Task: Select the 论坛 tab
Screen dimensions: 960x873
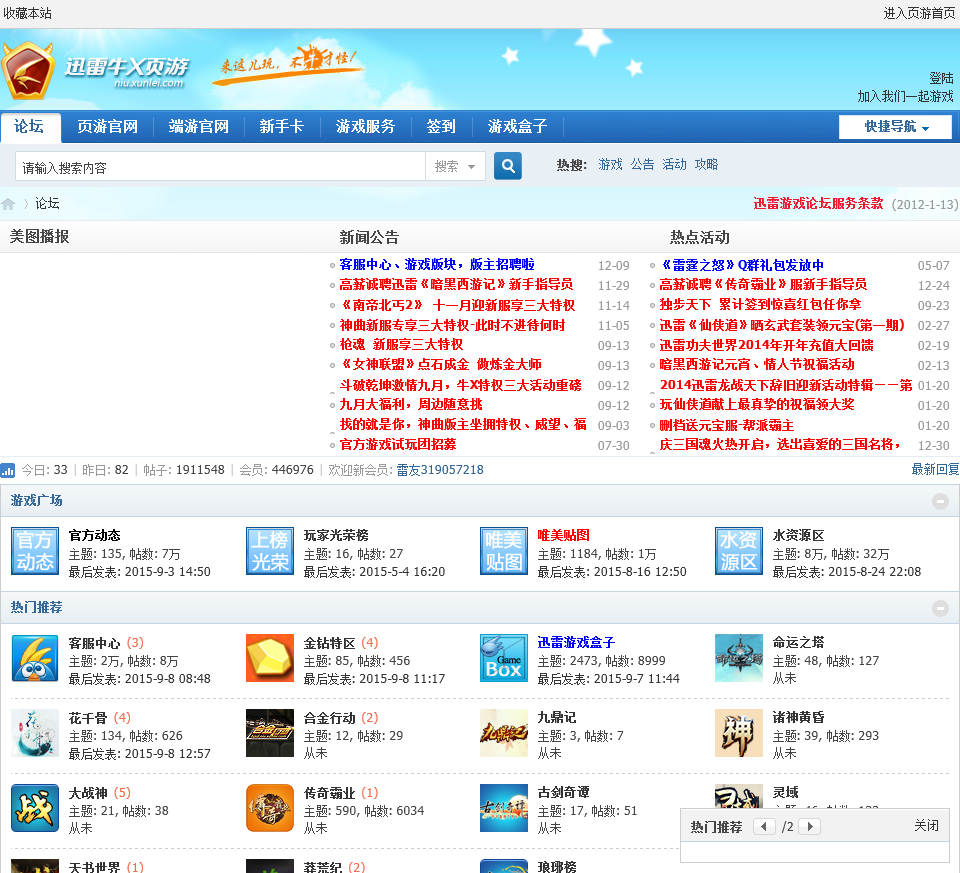Action: (x=29, y=127)
